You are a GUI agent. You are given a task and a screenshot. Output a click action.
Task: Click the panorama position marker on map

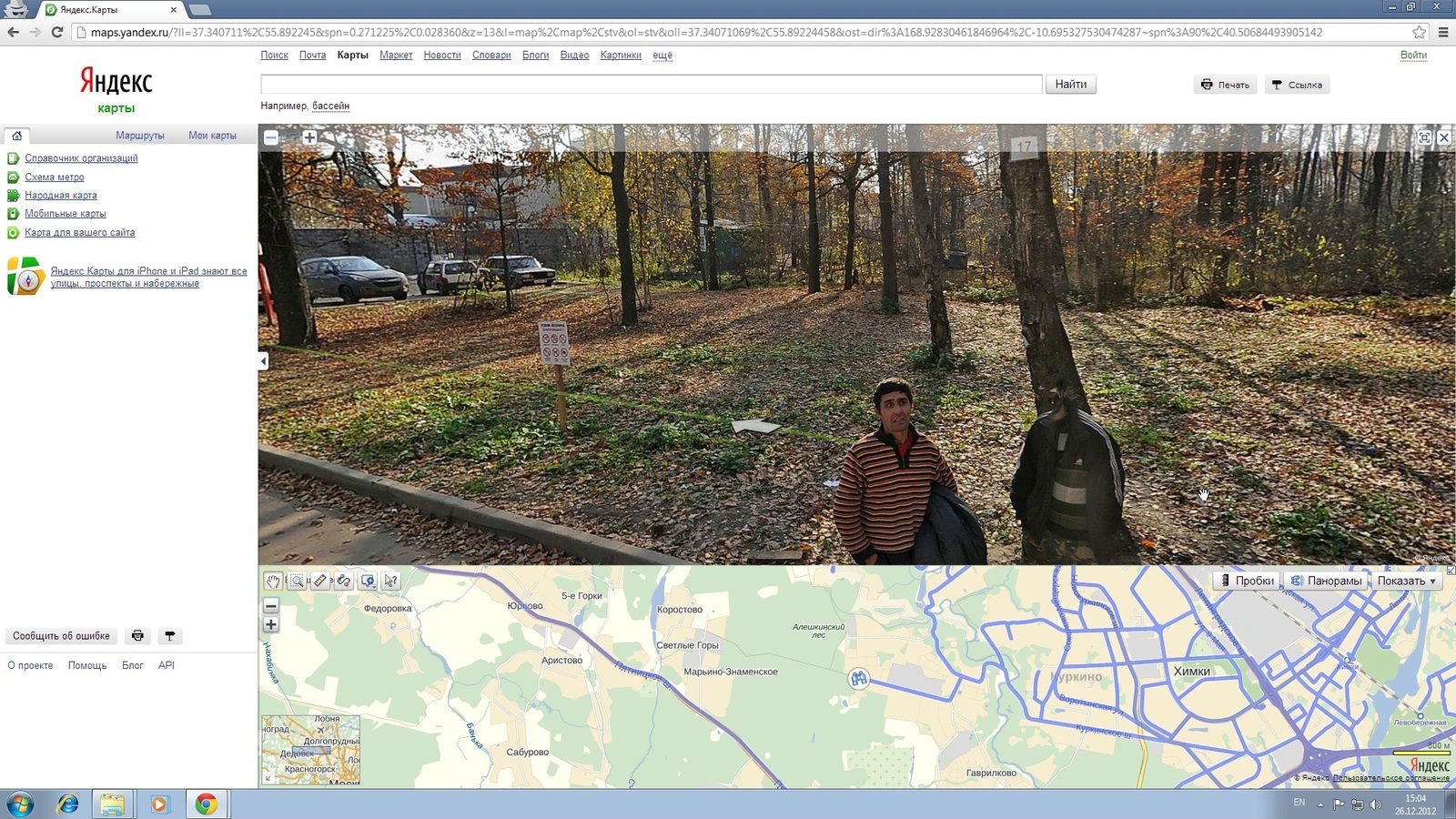[858, 678]
